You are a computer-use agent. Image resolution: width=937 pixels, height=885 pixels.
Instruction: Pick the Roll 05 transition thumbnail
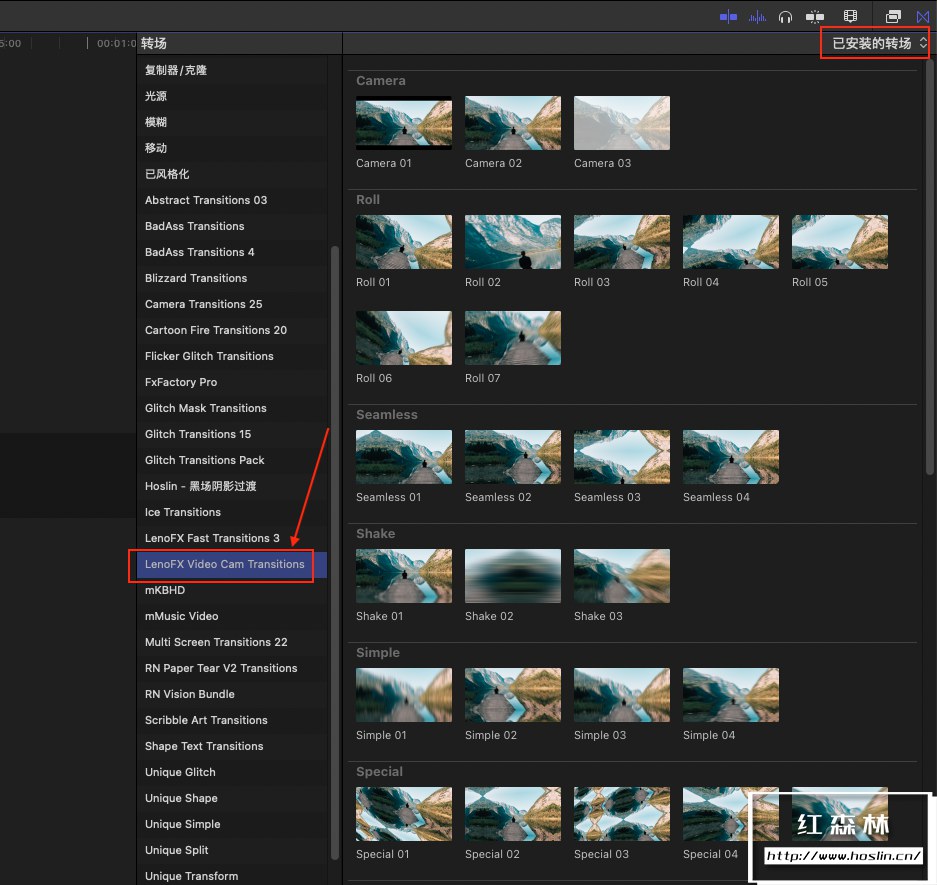(x=839, y=242)
